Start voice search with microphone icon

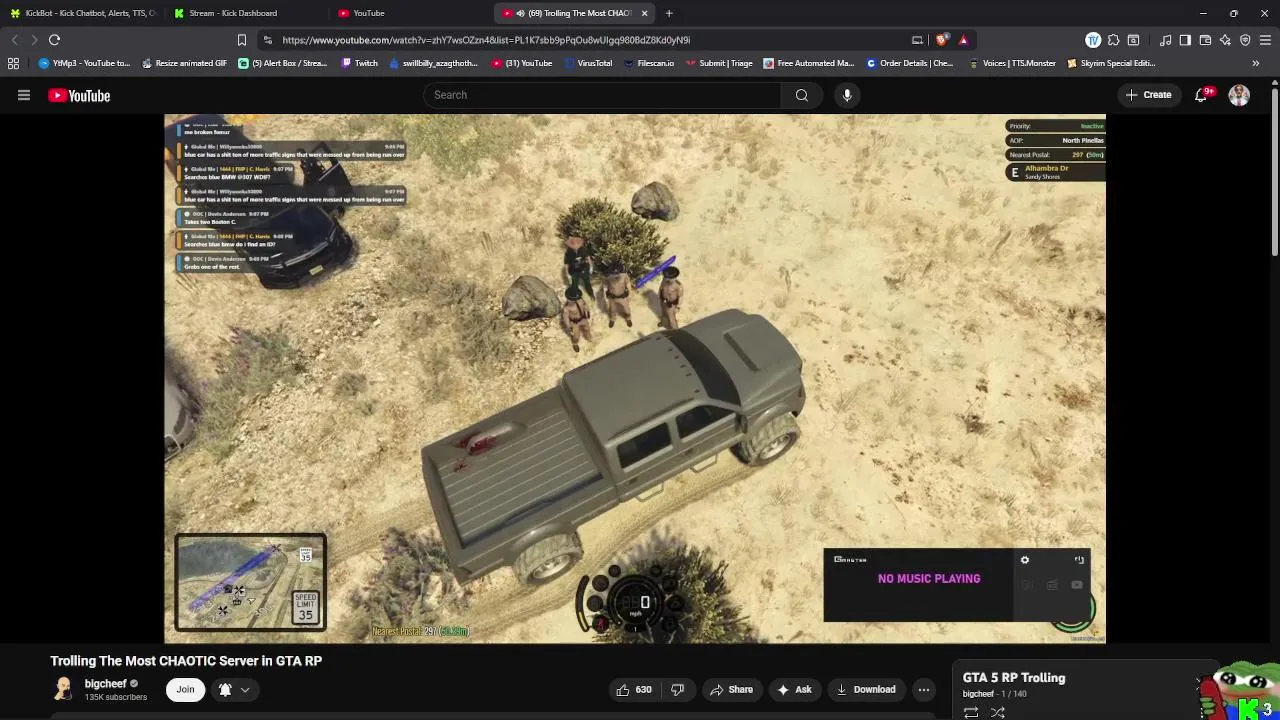[847, 95]
